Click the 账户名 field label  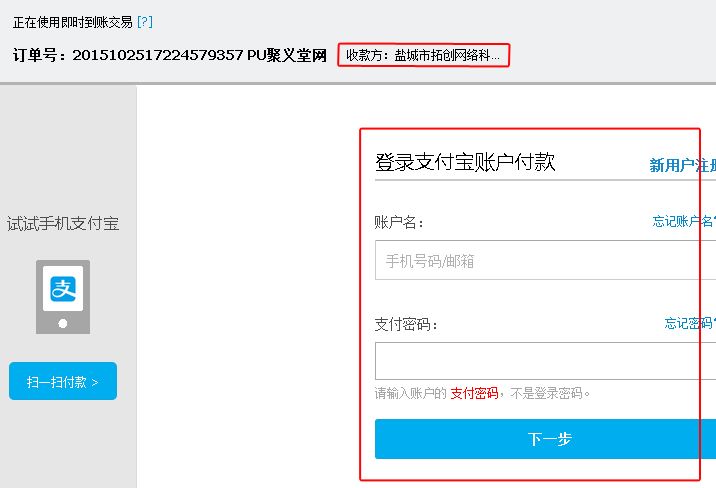coord(399,222)
